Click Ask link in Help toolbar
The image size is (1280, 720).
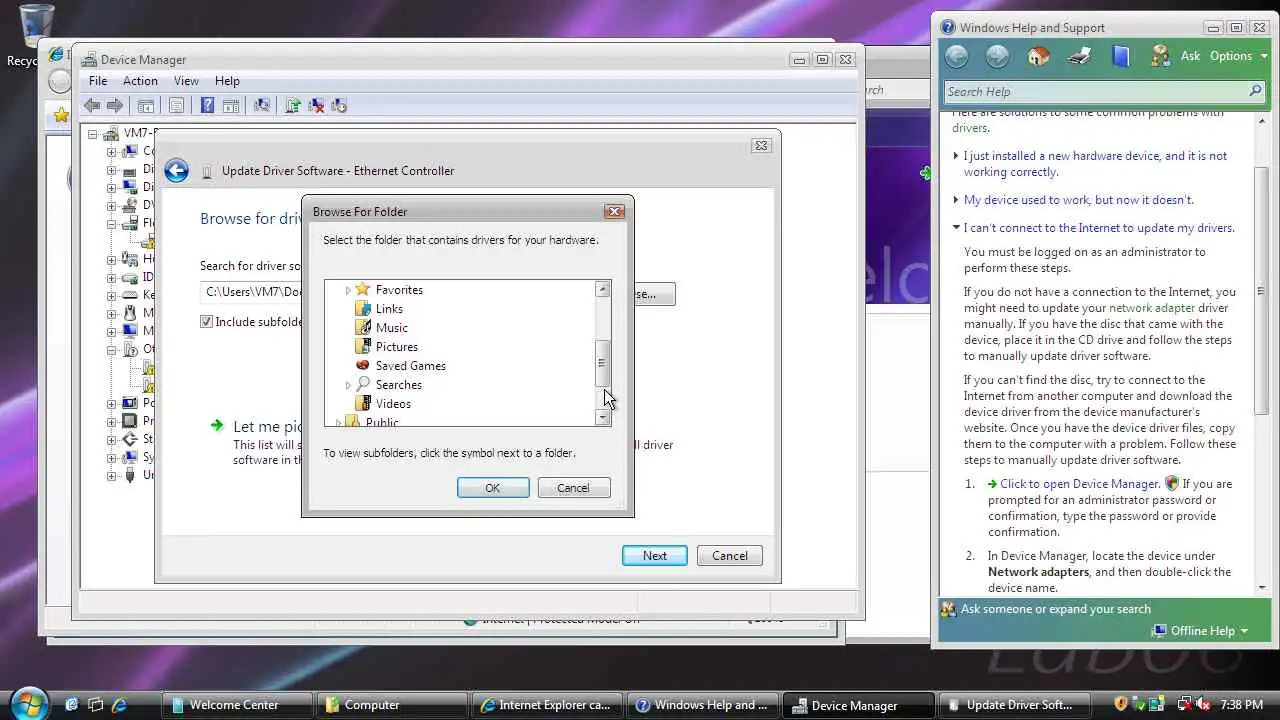(x=1190, y=56)
